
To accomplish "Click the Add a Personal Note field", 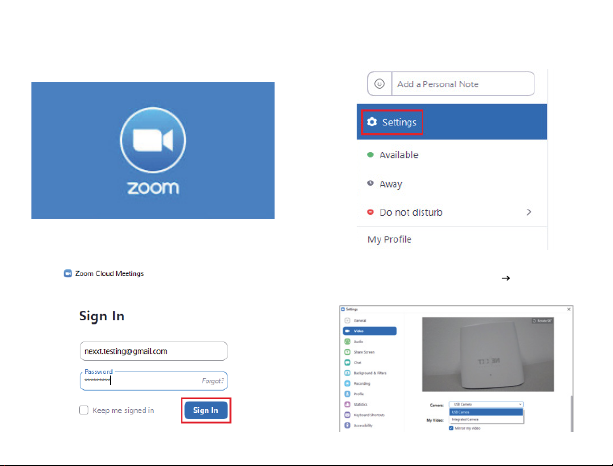I will click(x=463, y=84).
